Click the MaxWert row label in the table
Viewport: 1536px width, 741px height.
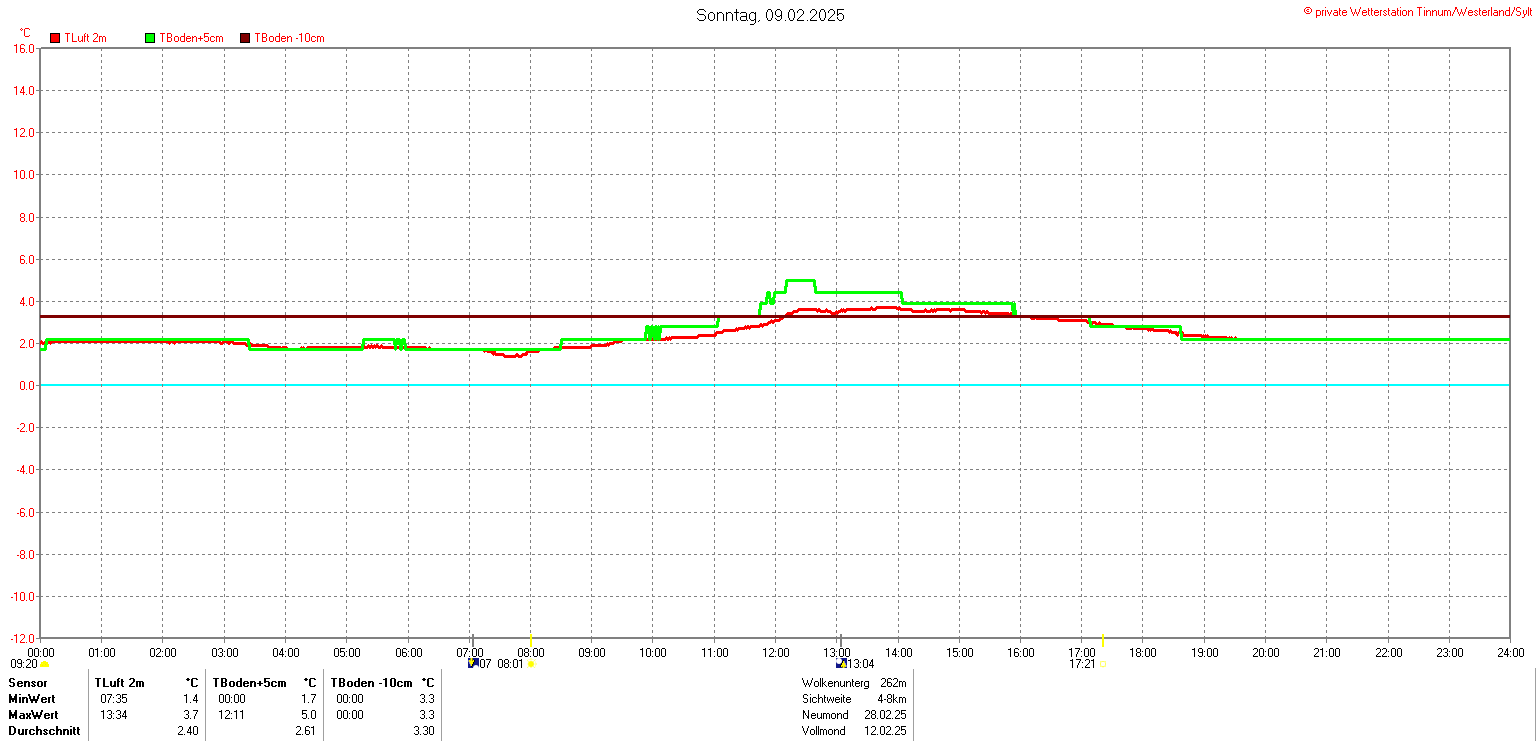click(33, 715)
